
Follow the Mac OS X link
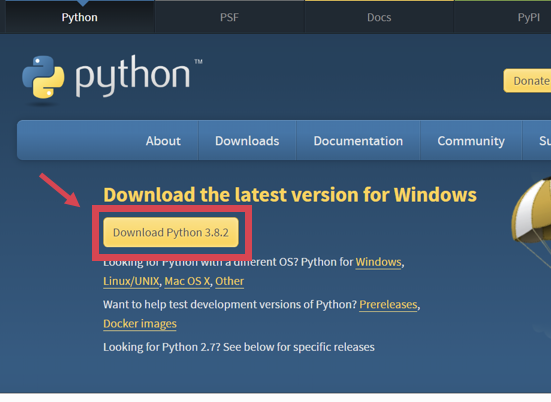[x=187, y=281]
